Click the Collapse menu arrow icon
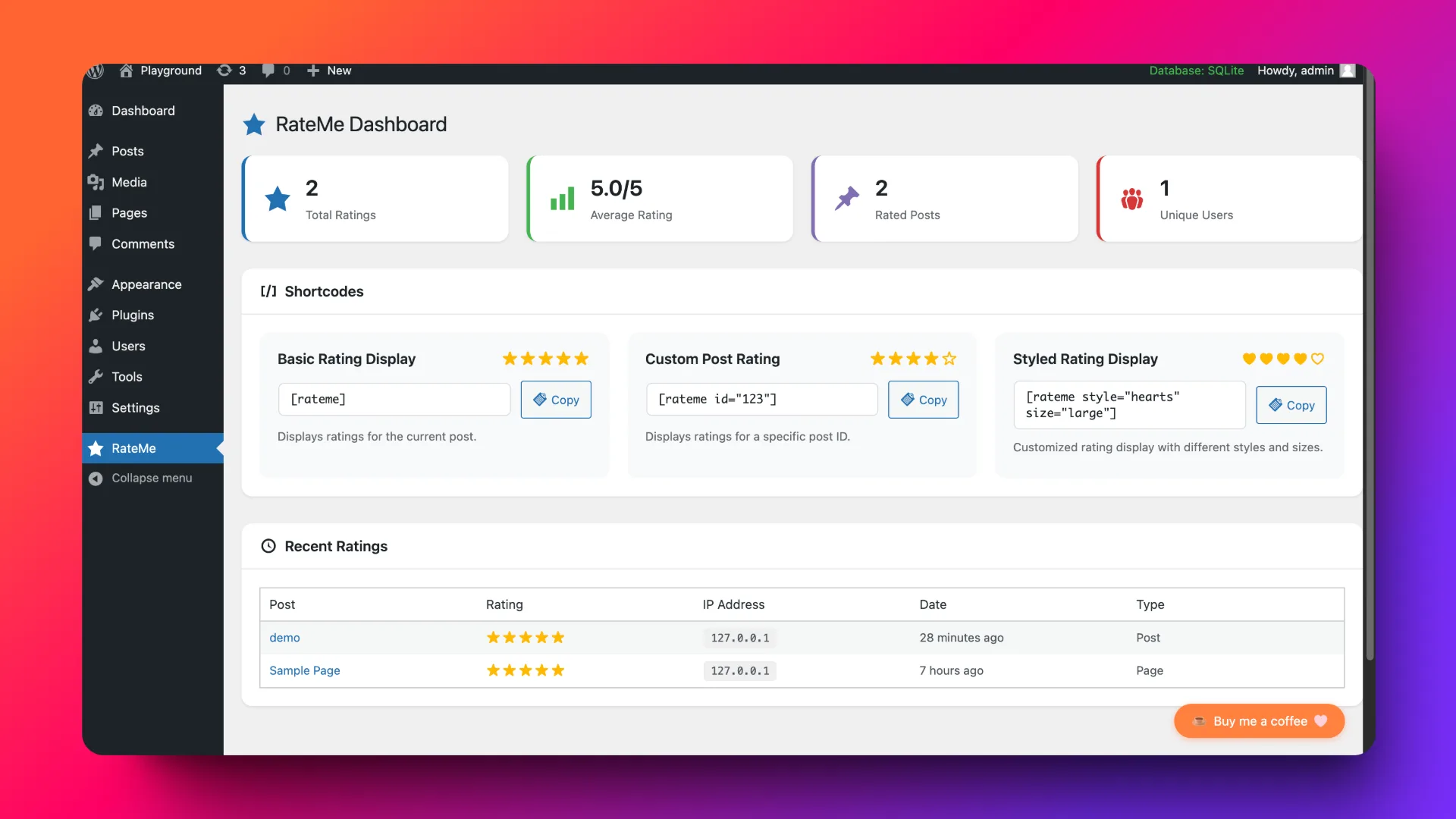 pos(96,479)
